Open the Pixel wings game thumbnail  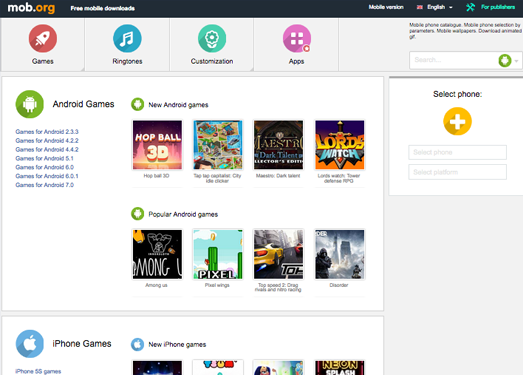pyautogui.click(x=218, y=254)
